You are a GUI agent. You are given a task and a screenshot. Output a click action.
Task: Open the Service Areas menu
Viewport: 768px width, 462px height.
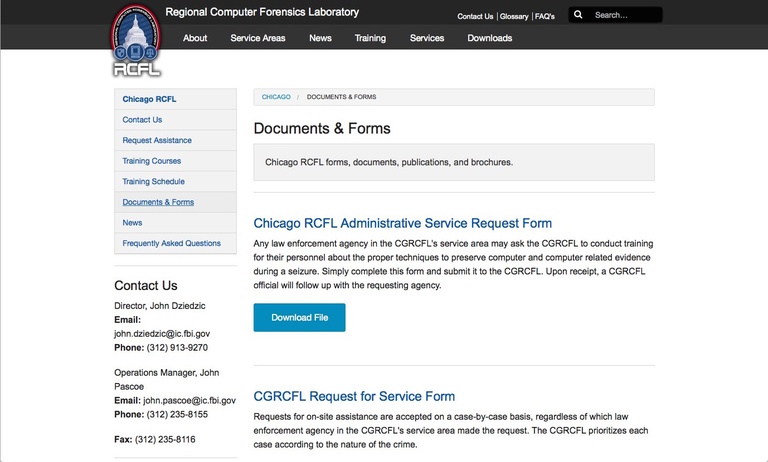pos(258,38)
